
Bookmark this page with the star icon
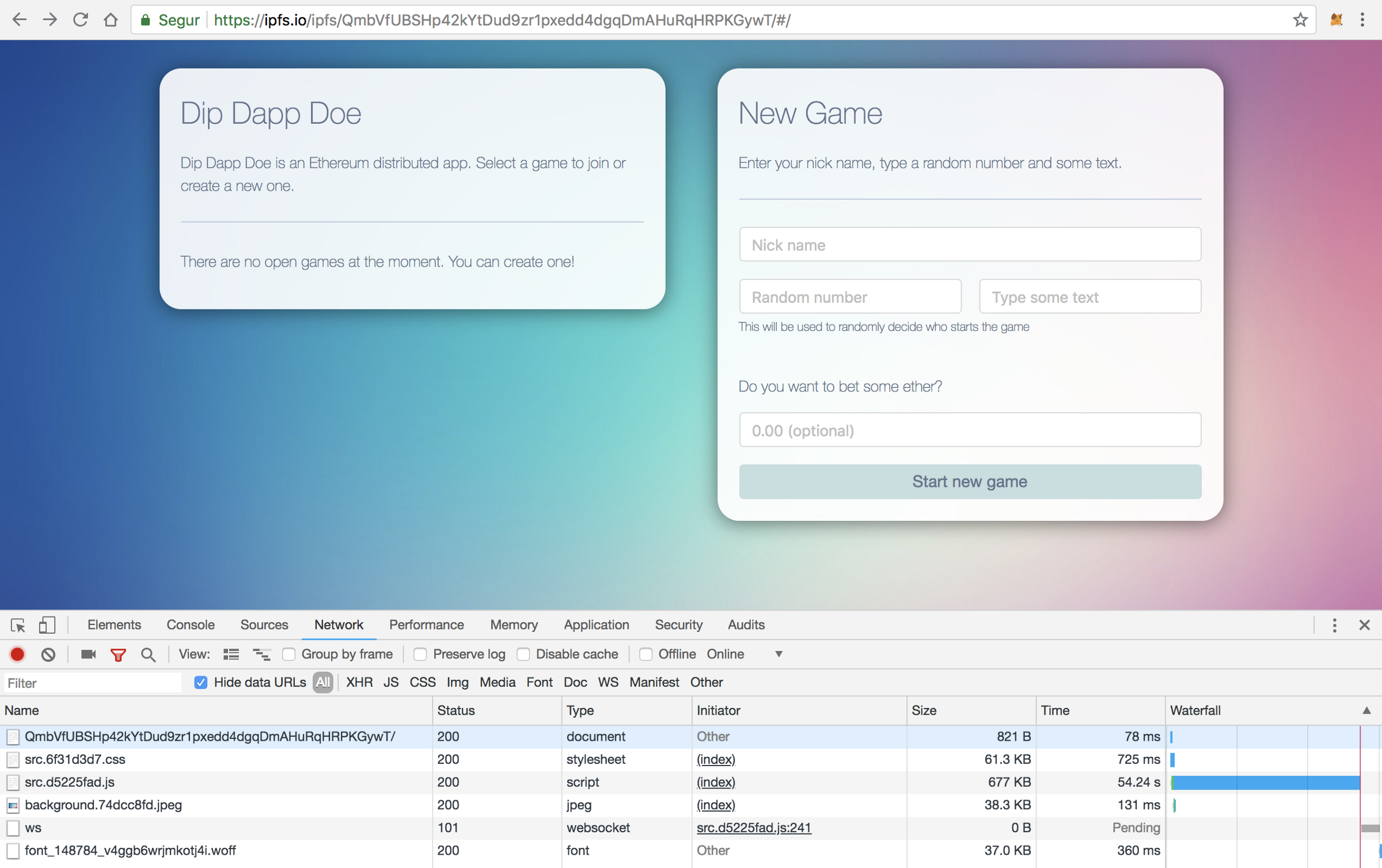tap(1300, 20)
